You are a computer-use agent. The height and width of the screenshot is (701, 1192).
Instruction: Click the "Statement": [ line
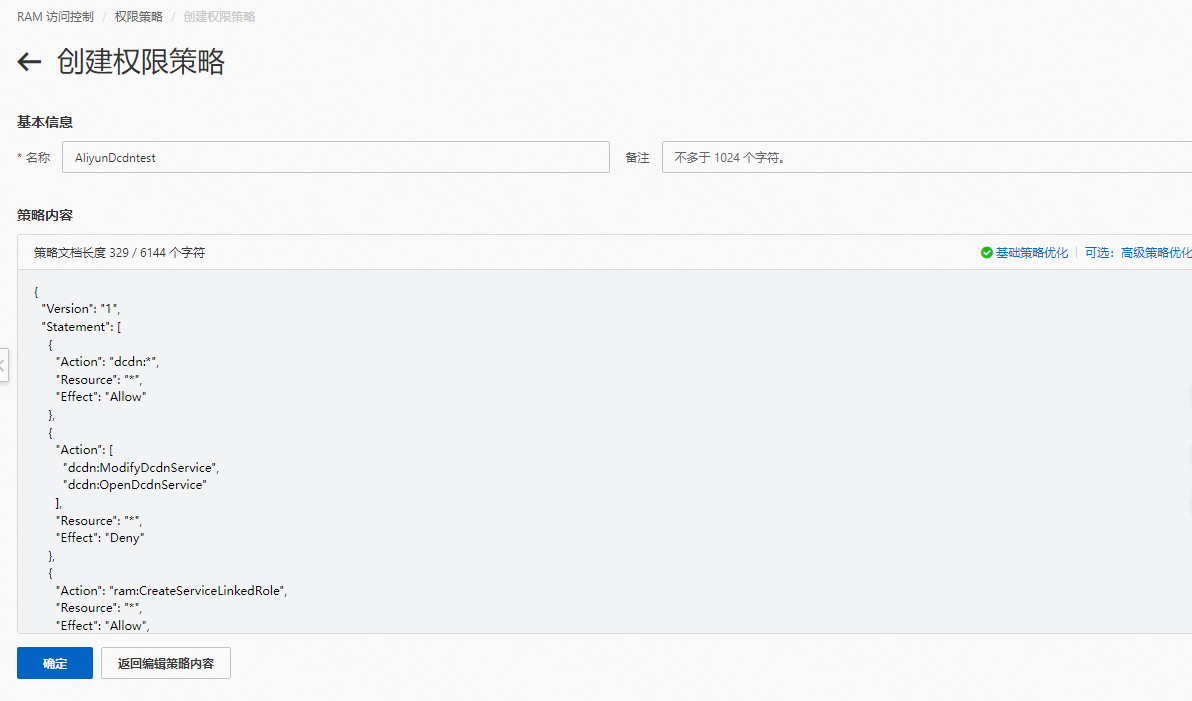point(81,327)
